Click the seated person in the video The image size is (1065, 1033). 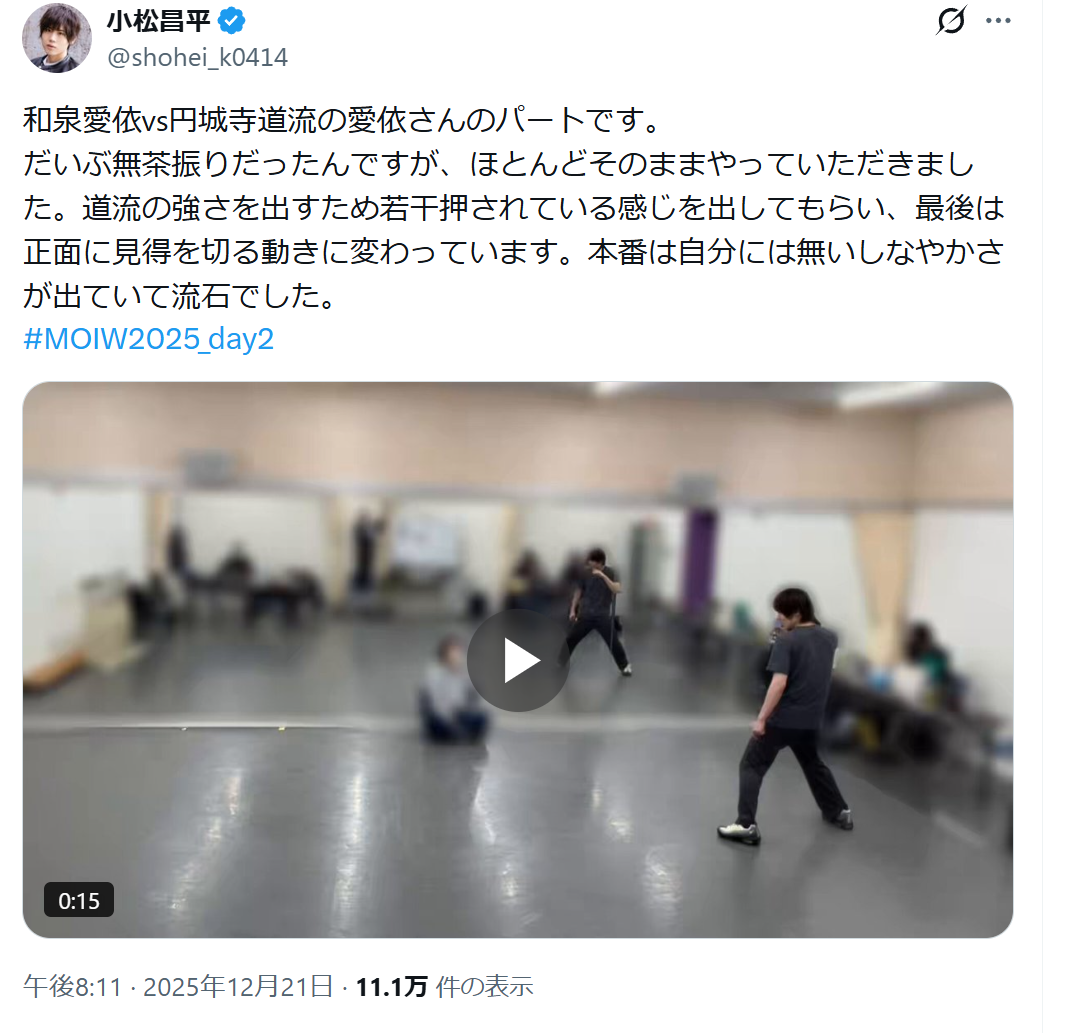point(452,690)
